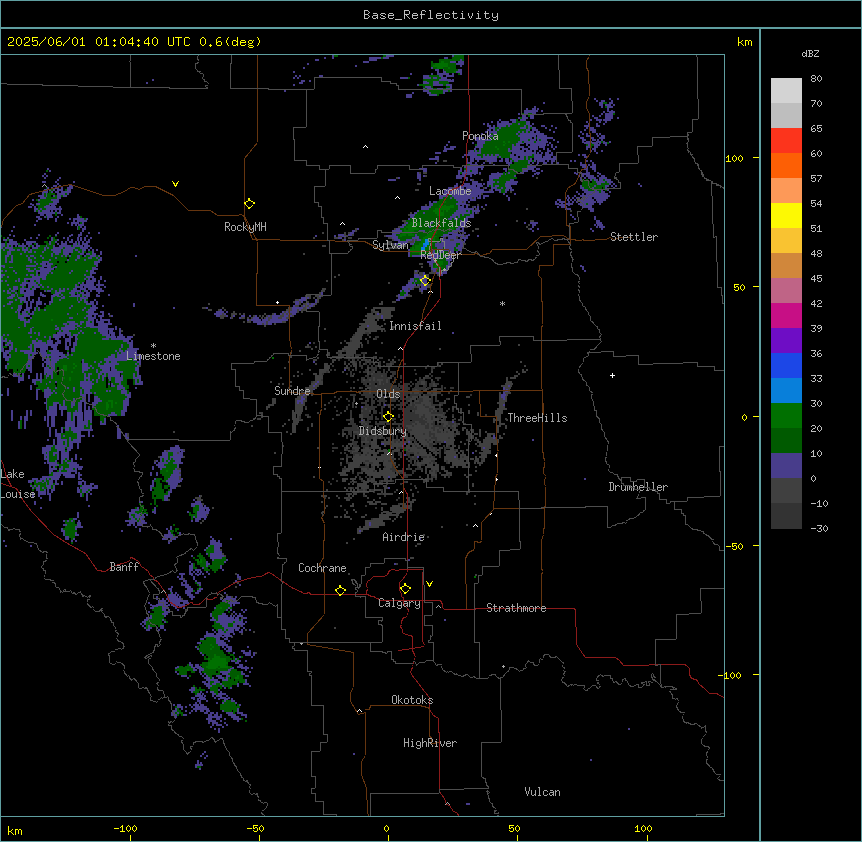Select the orange 57-60 dBZ legend swatch
This screenshot has width=862, height=842.
coord(786,165)
